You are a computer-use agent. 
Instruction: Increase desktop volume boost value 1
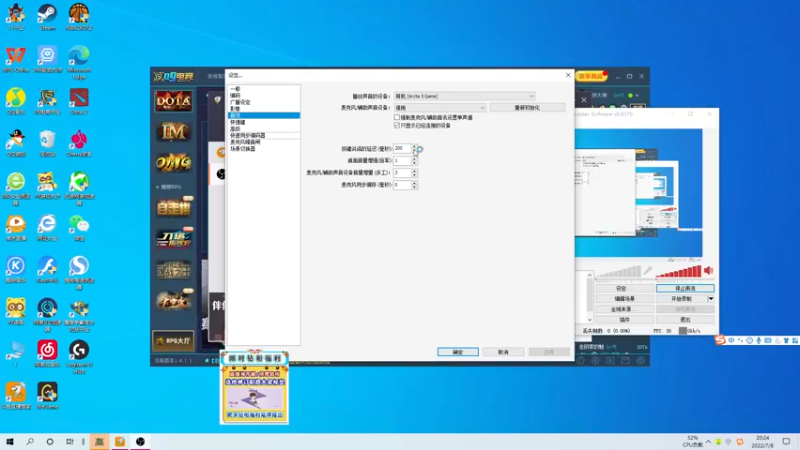[414, 158]
